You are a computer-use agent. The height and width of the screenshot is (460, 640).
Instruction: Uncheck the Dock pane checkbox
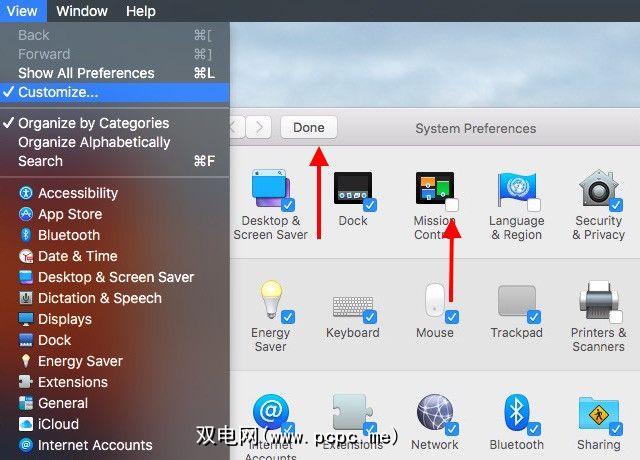coord(370,204)
